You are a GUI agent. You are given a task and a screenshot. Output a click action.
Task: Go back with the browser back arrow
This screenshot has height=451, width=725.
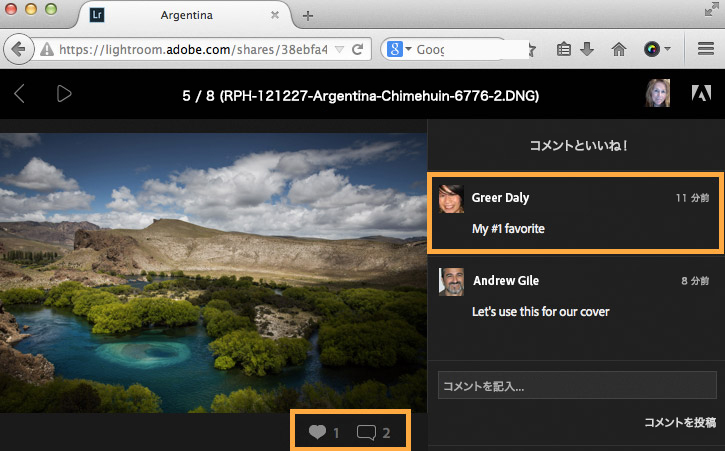tap(18, 49)
